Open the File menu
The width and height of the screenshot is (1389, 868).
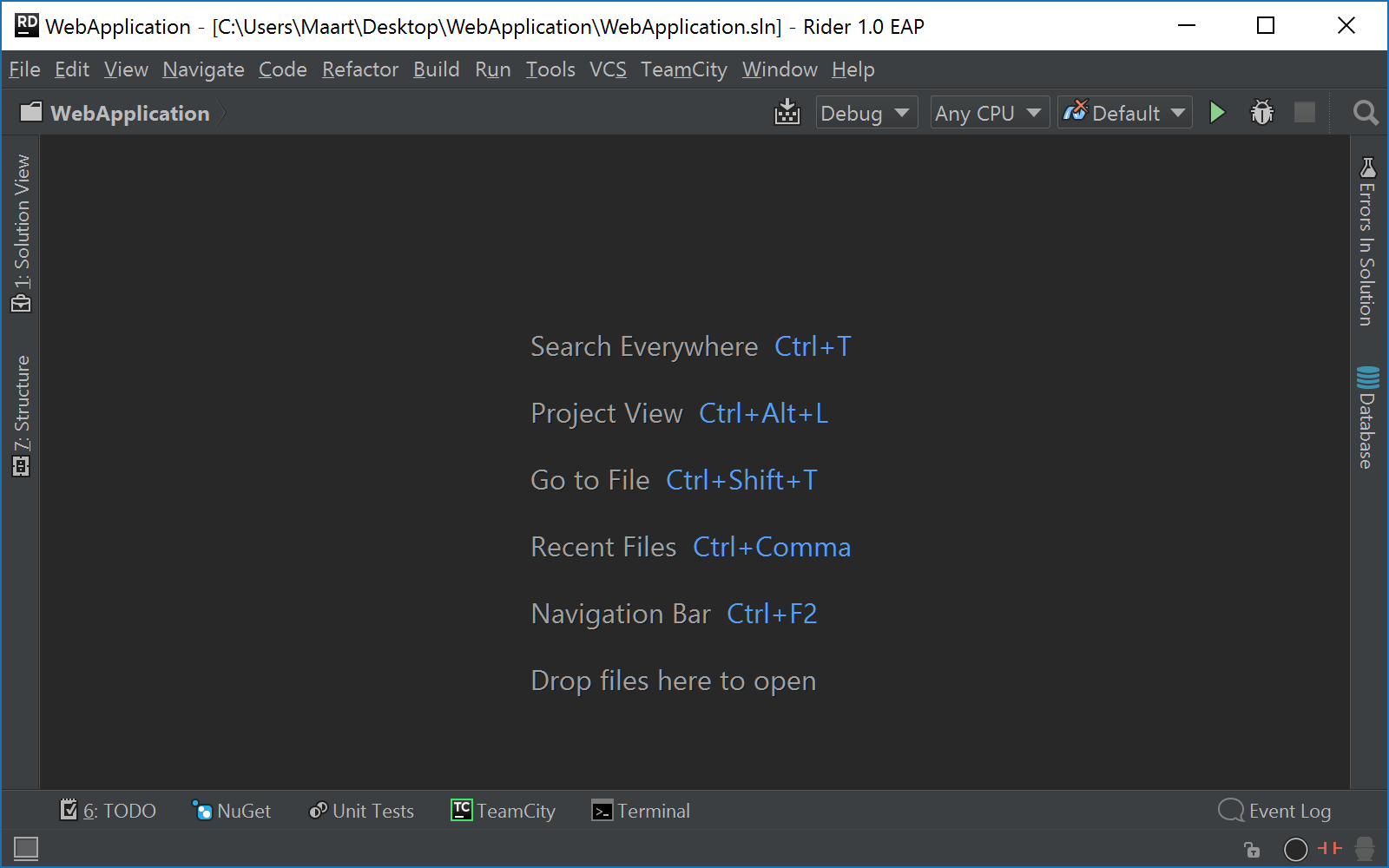coord(24,69)
